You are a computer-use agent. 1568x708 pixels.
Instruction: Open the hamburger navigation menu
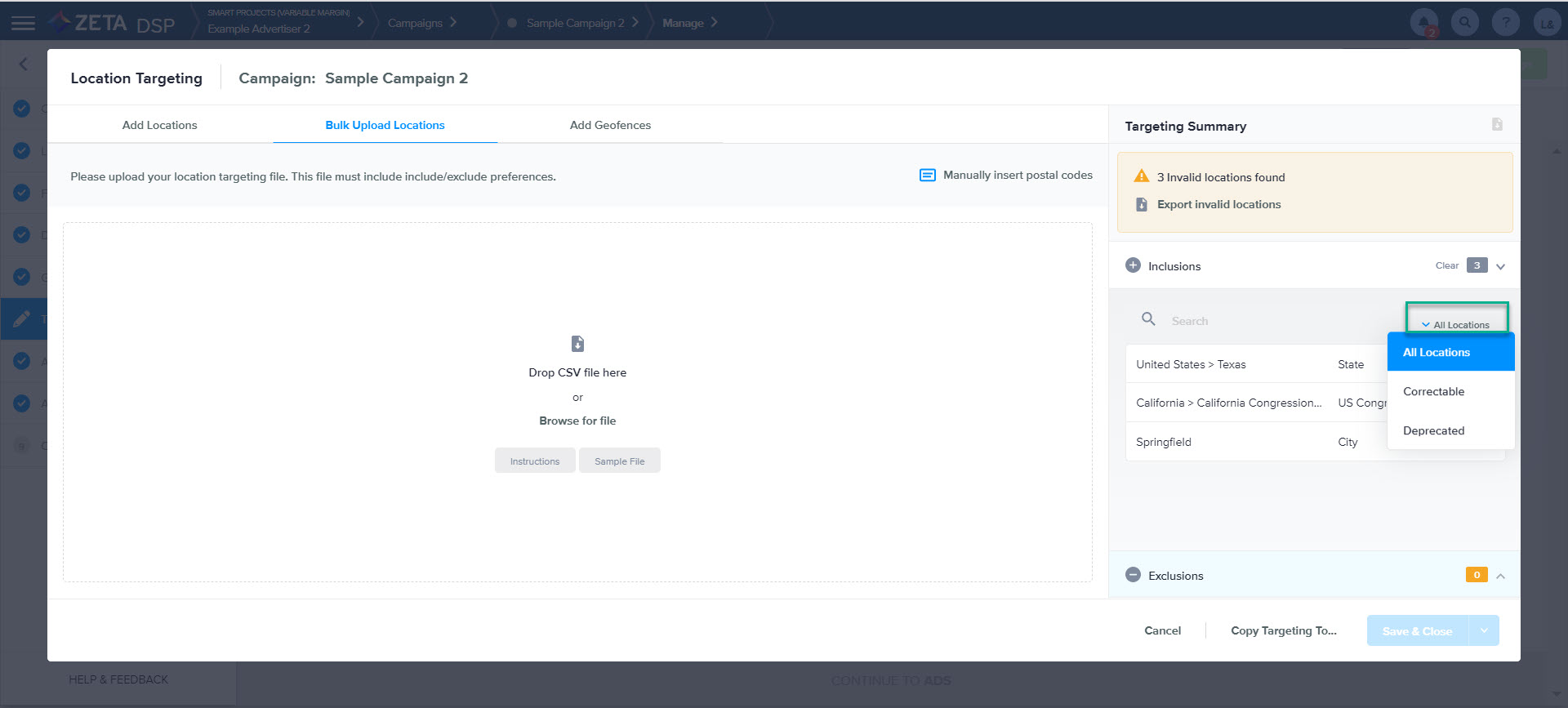23,23
